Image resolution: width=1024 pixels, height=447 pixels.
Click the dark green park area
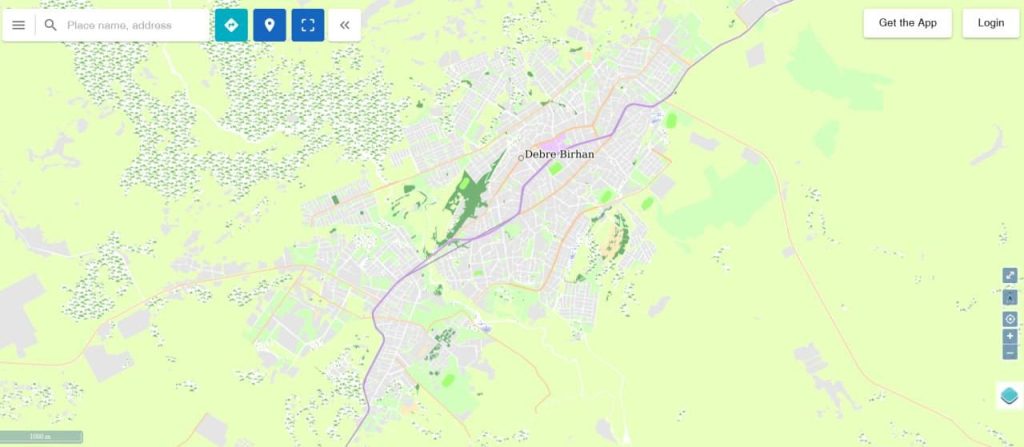[472, 199]
